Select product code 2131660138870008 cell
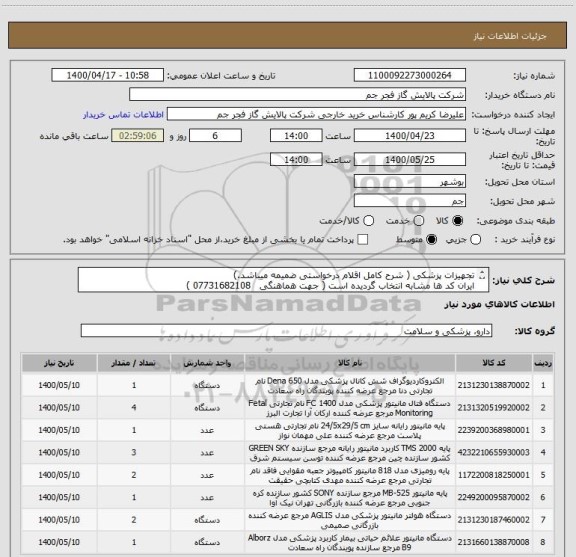The width and height of the screenshot is (576, 557). (x=494, y=542)
